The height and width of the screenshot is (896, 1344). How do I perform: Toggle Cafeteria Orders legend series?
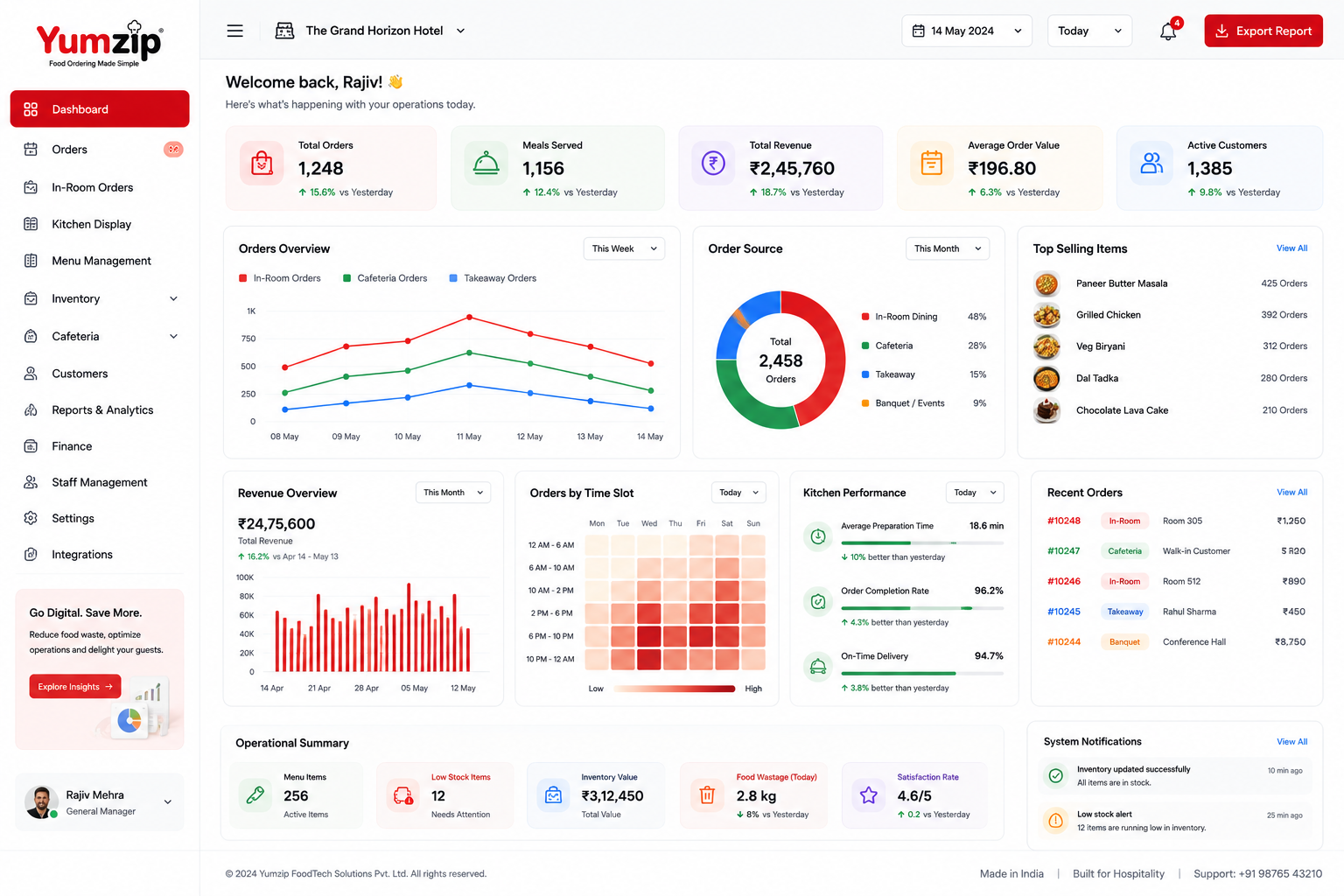click(x=385, y=278)
